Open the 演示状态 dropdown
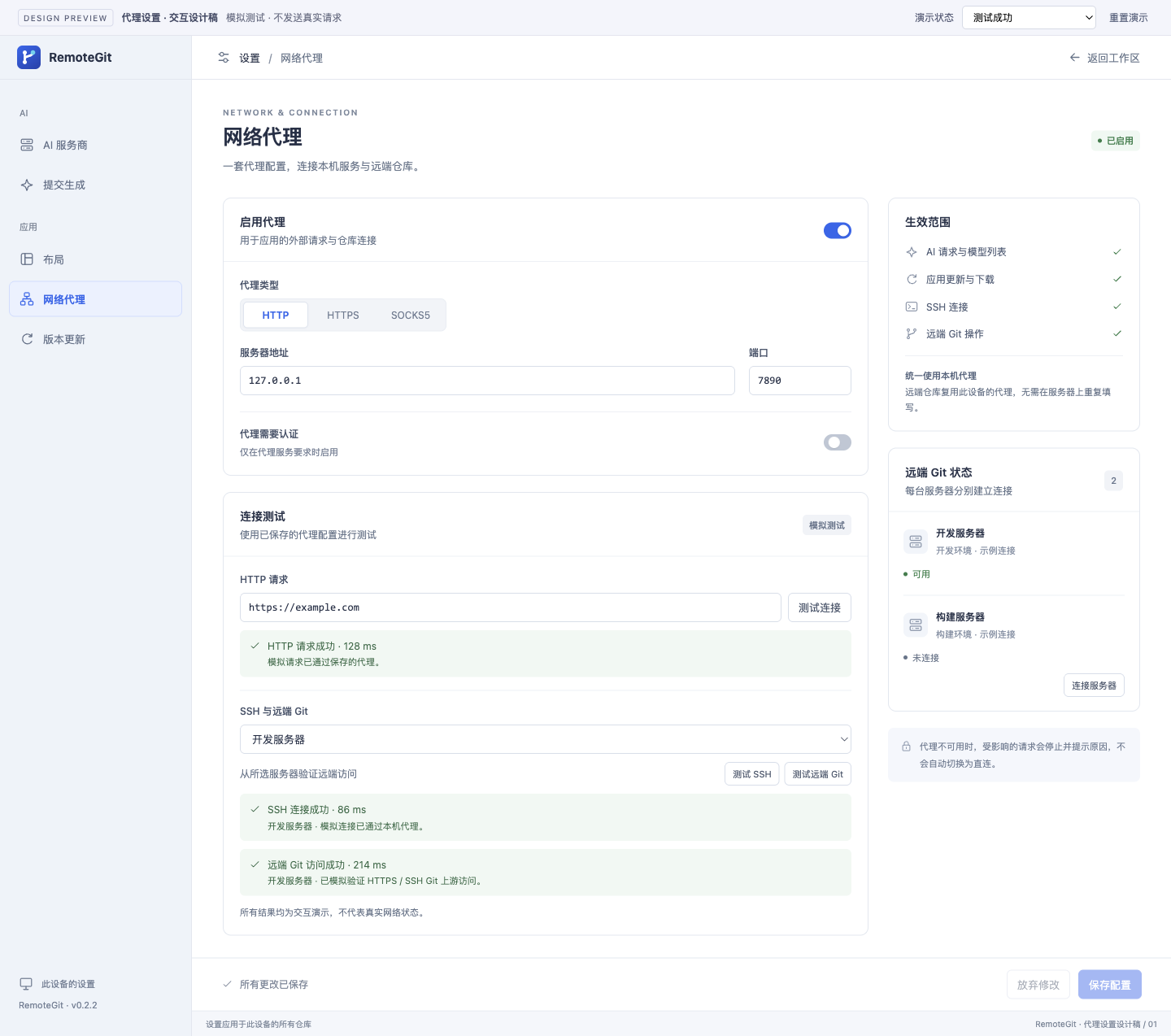 [1029, 17]
